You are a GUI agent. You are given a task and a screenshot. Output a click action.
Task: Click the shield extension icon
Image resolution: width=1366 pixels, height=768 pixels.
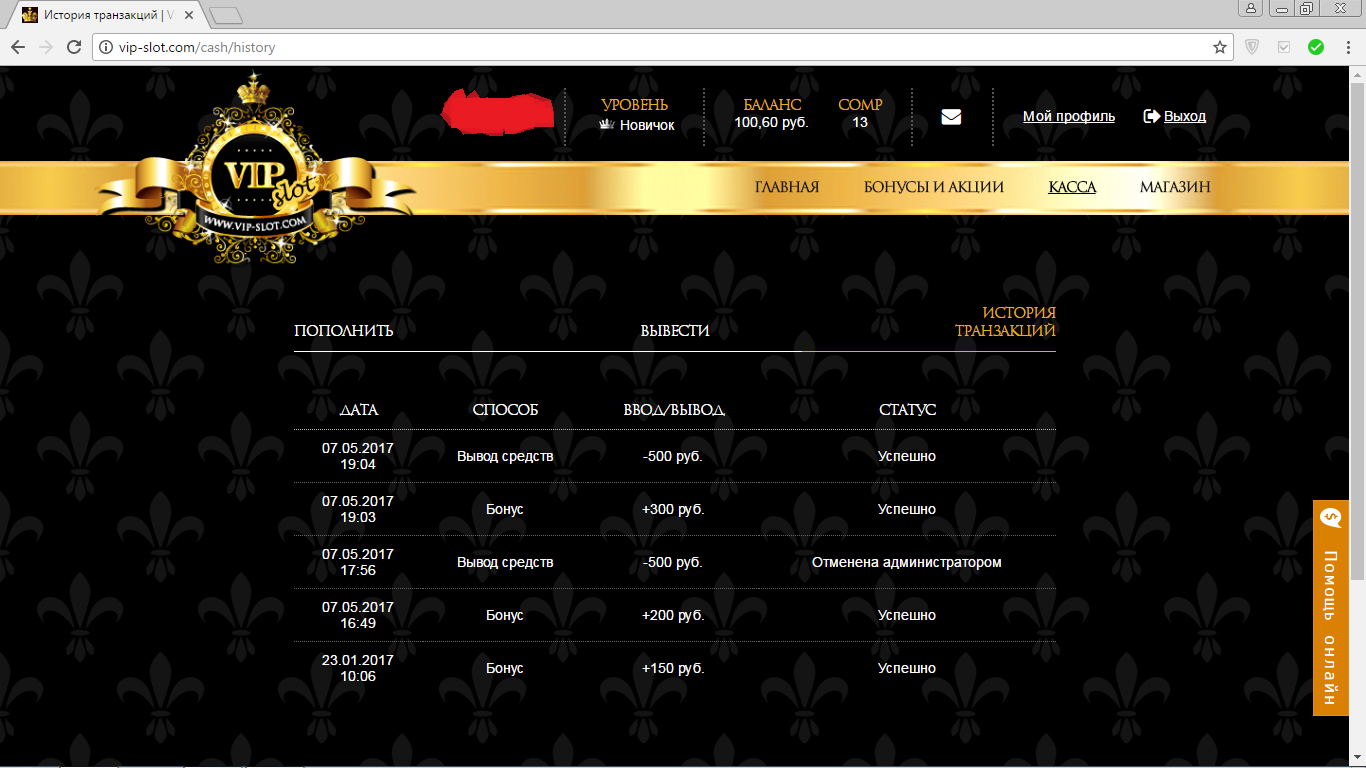click(x=1251, y=47)
